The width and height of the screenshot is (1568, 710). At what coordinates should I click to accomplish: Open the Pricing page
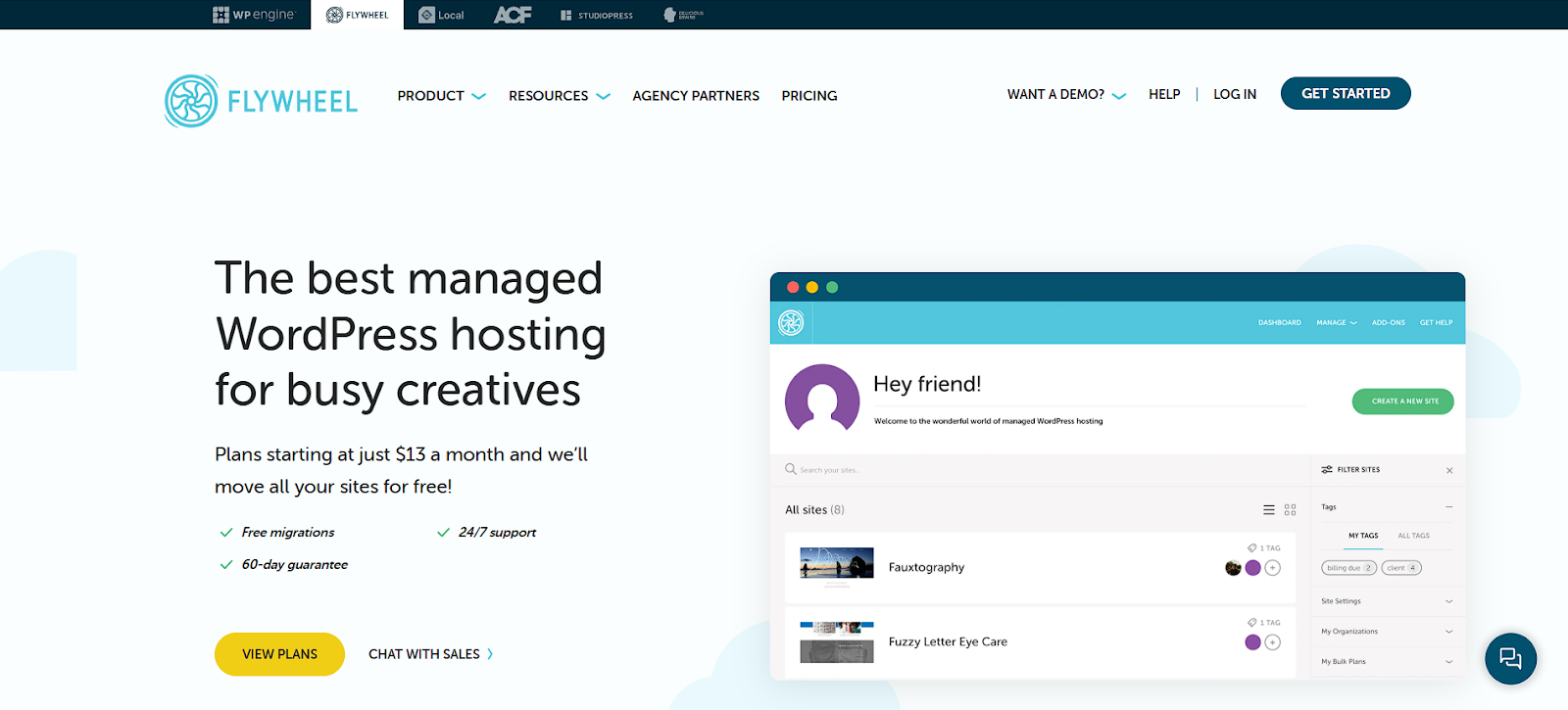tap(809, 96)
